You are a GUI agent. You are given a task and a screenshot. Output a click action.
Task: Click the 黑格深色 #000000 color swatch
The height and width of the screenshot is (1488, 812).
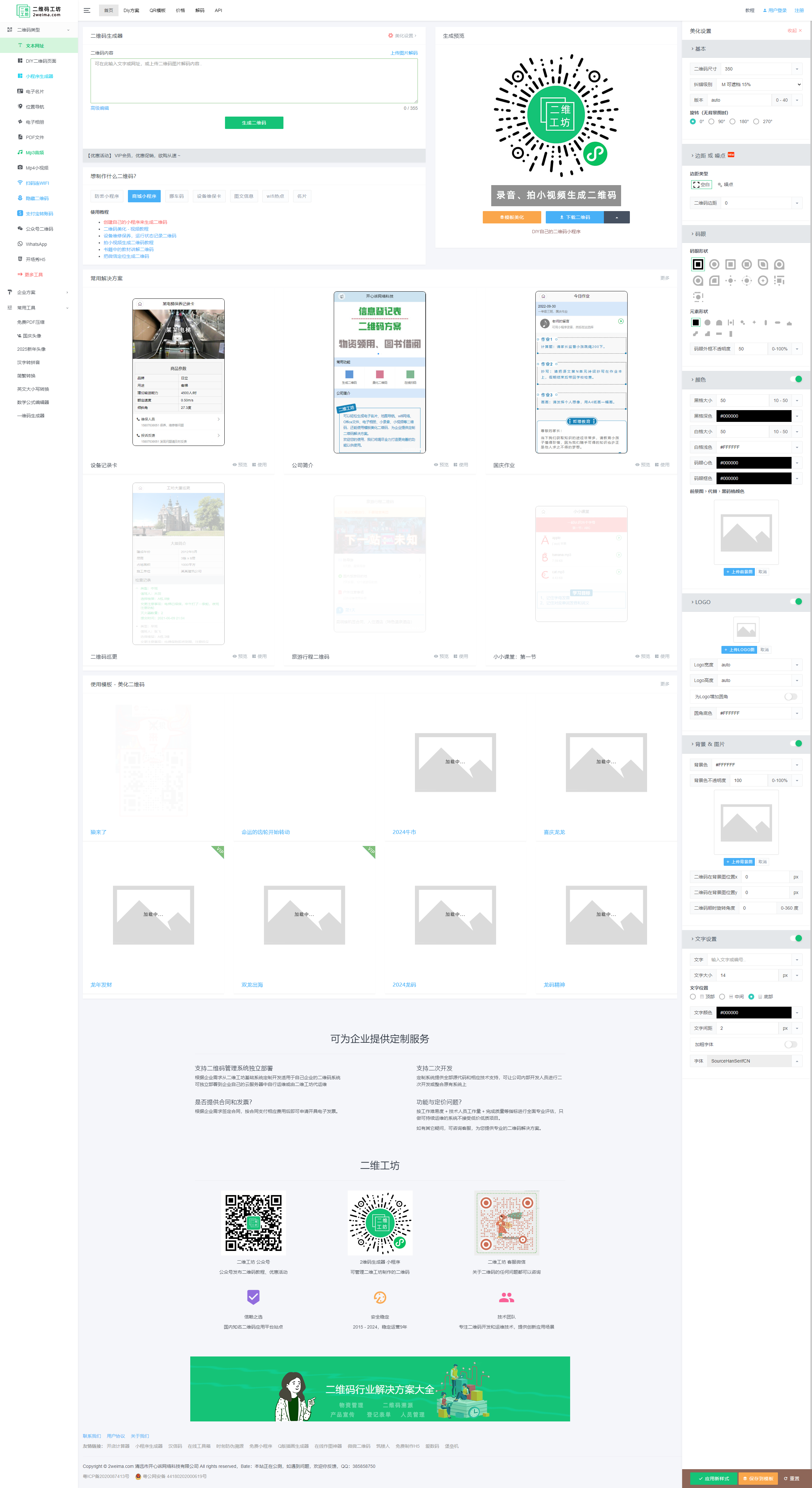click(753, 416)
